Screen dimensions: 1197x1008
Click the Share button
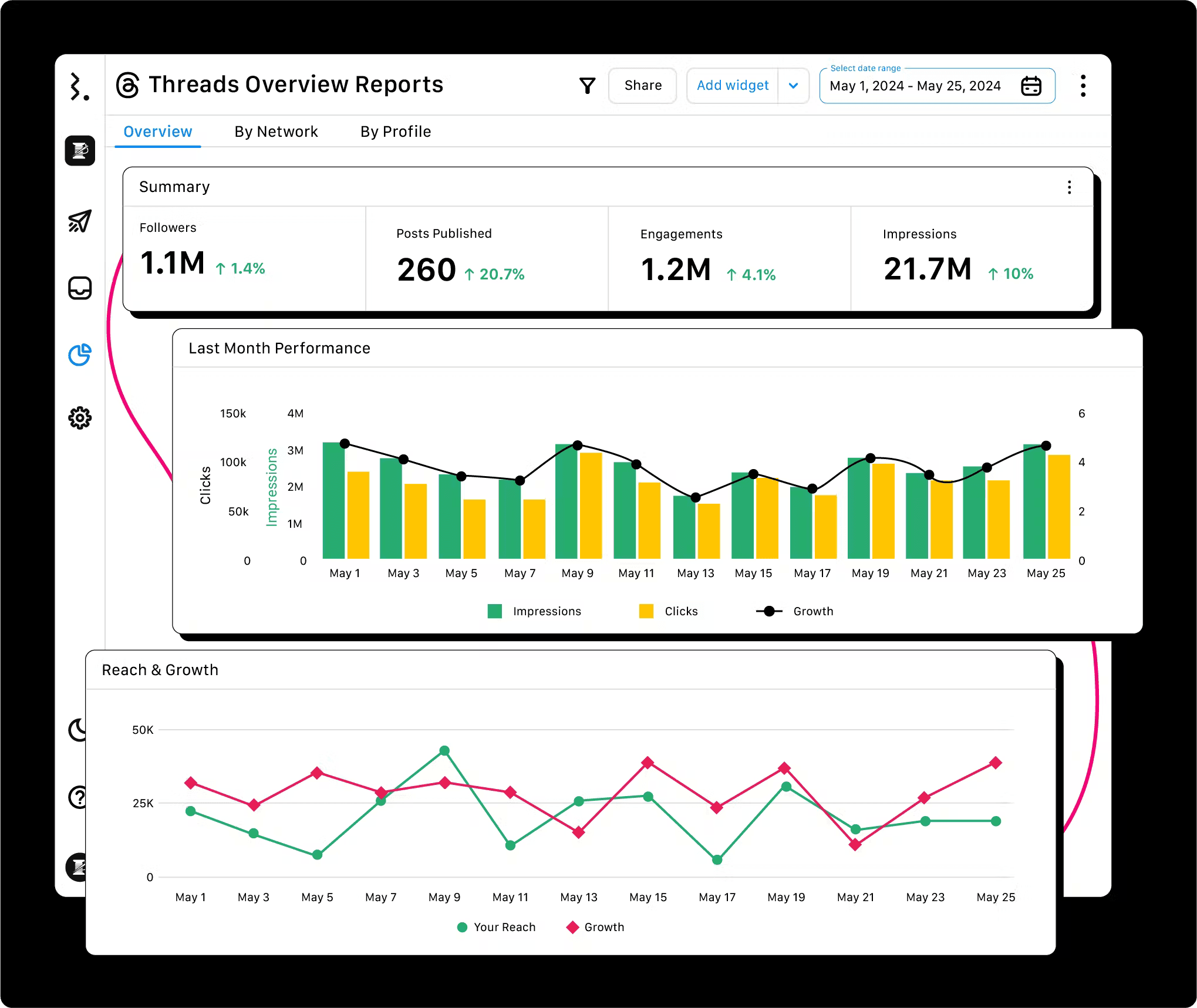643,86
